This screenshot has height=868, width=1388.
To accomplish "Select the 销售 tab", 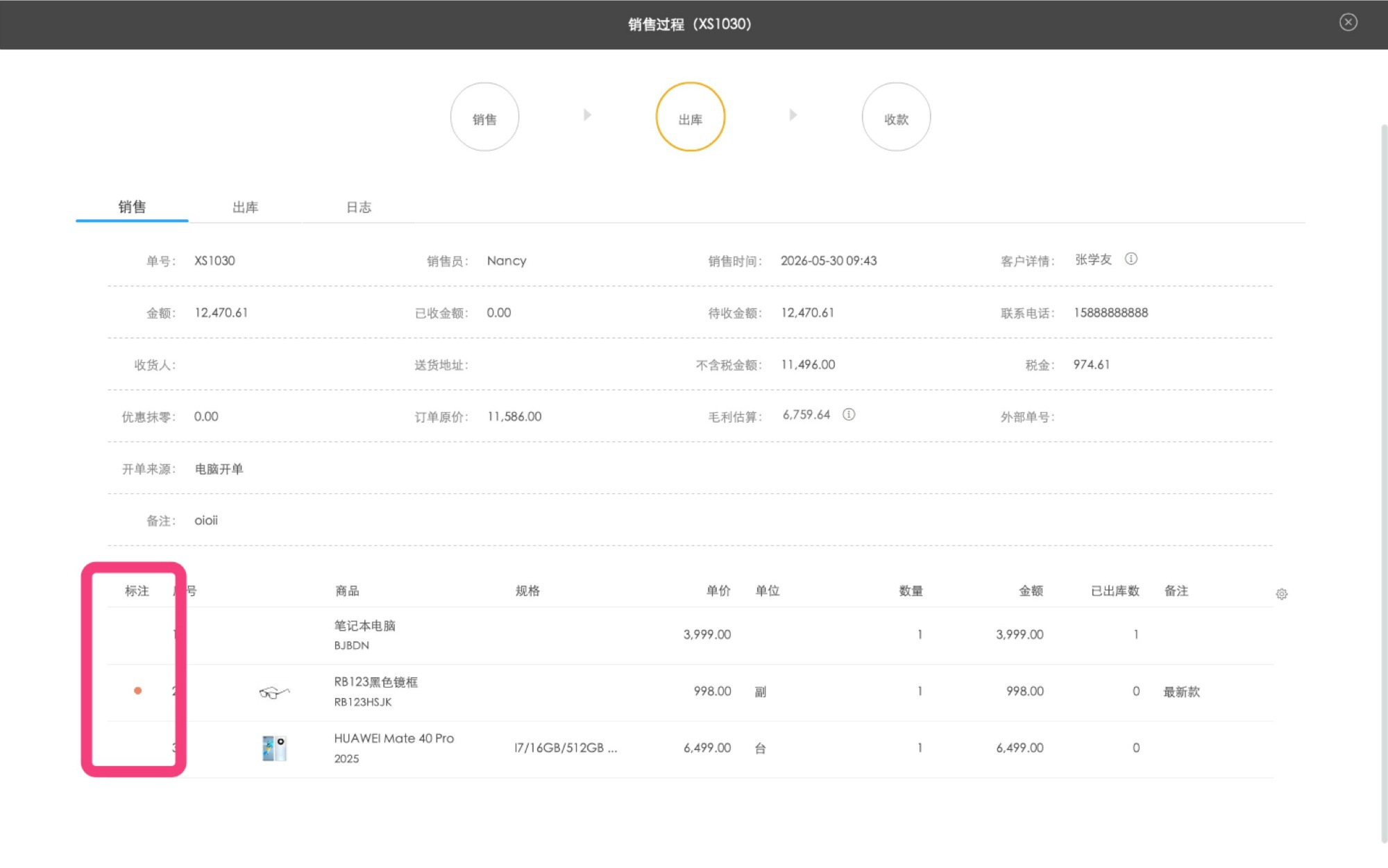I will pyautogui.click(x=132, y=207).
